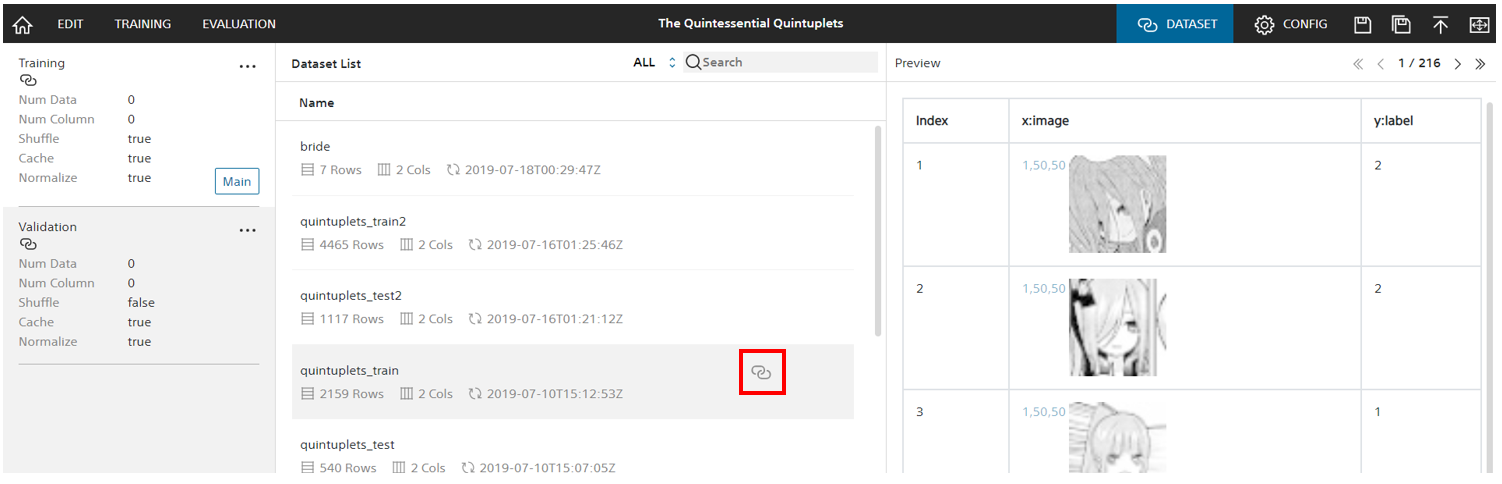1502x484 pixels.
Task: Click the link icon under Training
Action: [x=28, y=80]
